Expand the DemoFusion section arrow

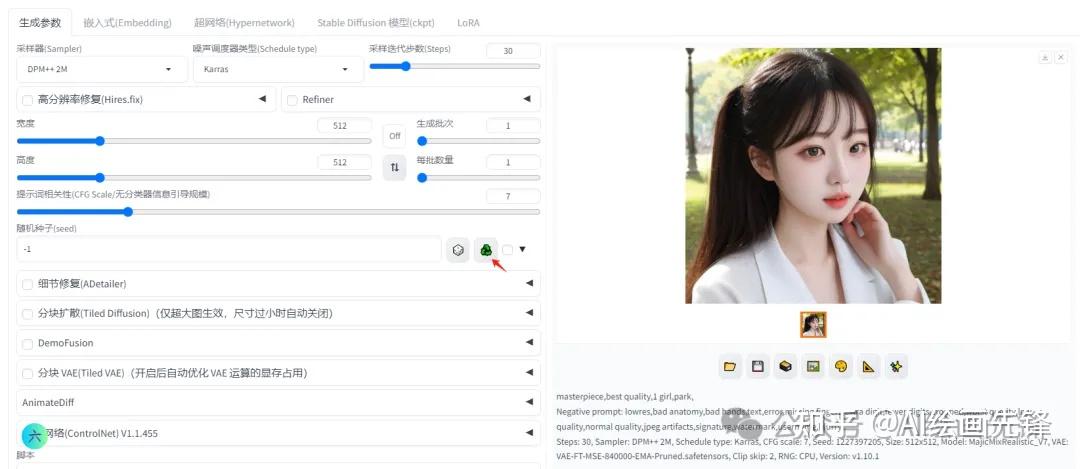(529, 342)
